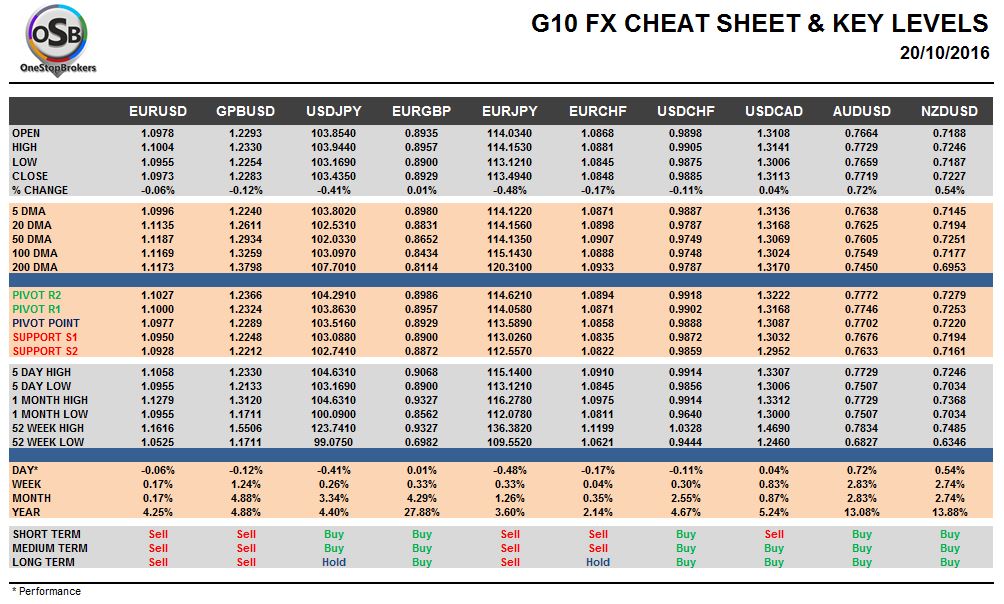The height and width of the screenshot is (604, 1004).
Task: Select the NZDUSD column header
Action: pos(949,111)
